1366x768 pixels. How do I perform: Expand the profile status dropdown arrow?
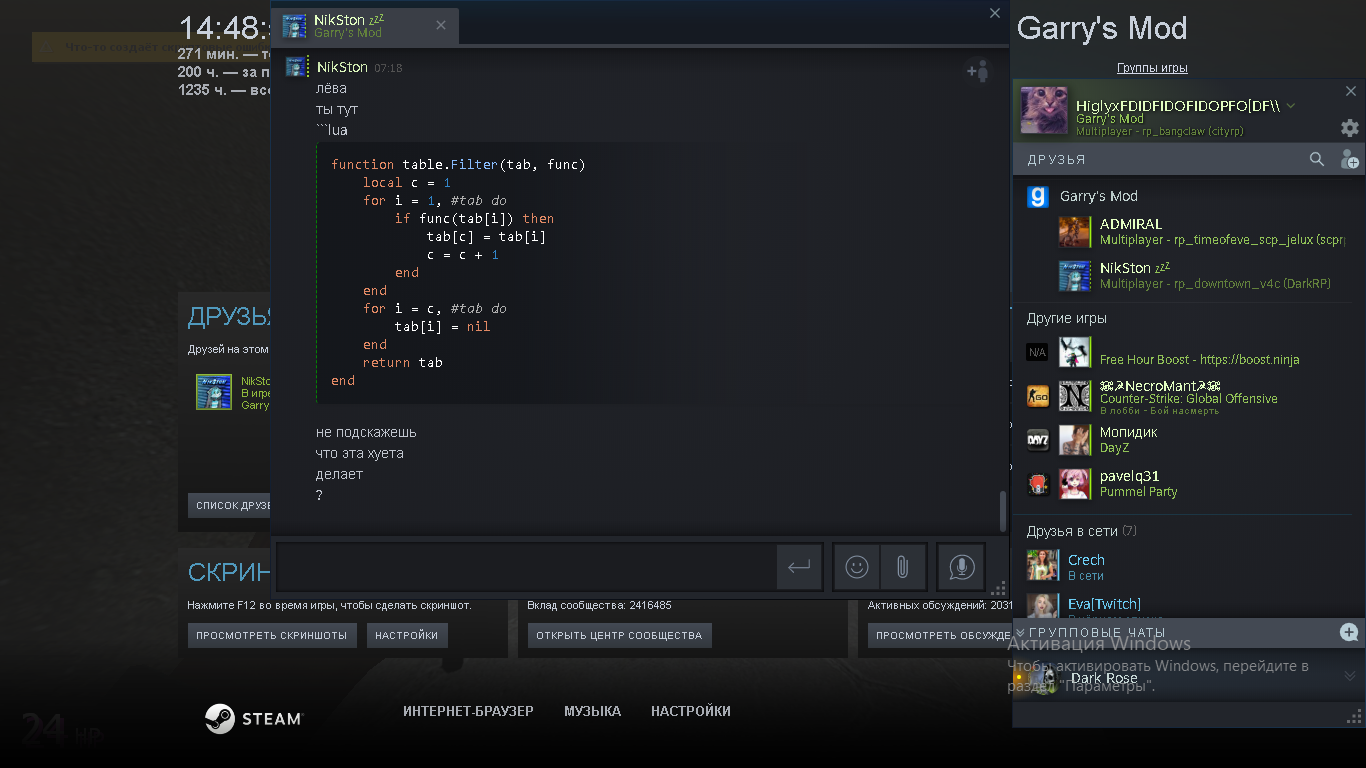coord(1291,105)
